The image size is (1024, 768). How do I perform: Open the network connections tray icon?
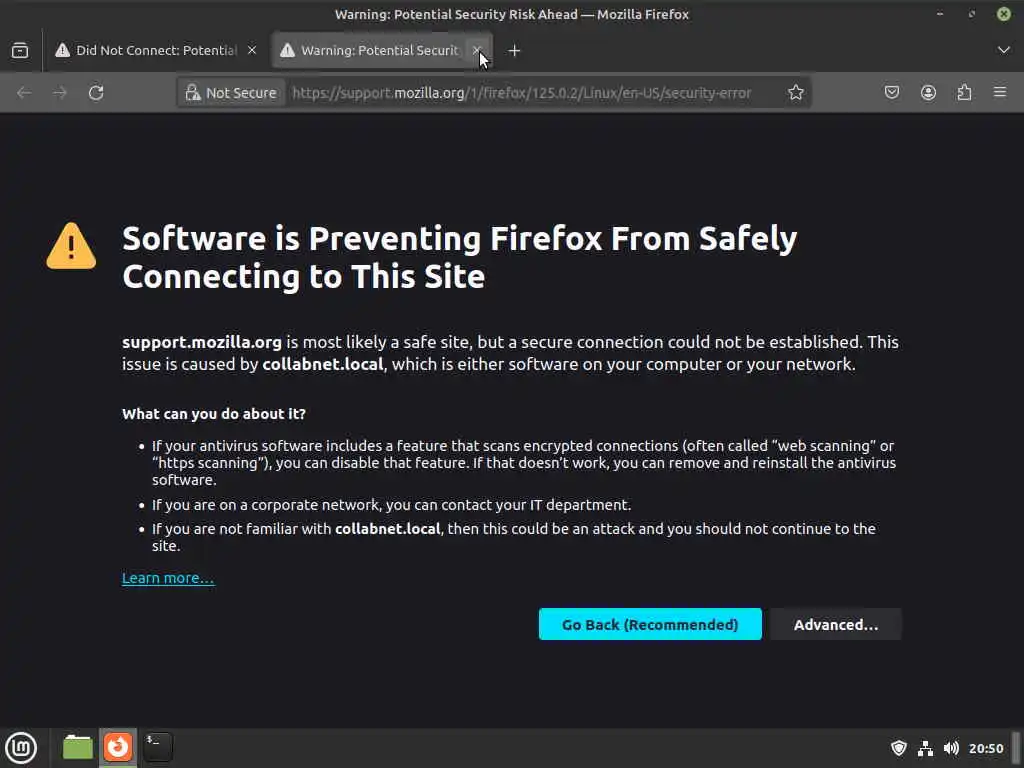click(x=925, y=748)
